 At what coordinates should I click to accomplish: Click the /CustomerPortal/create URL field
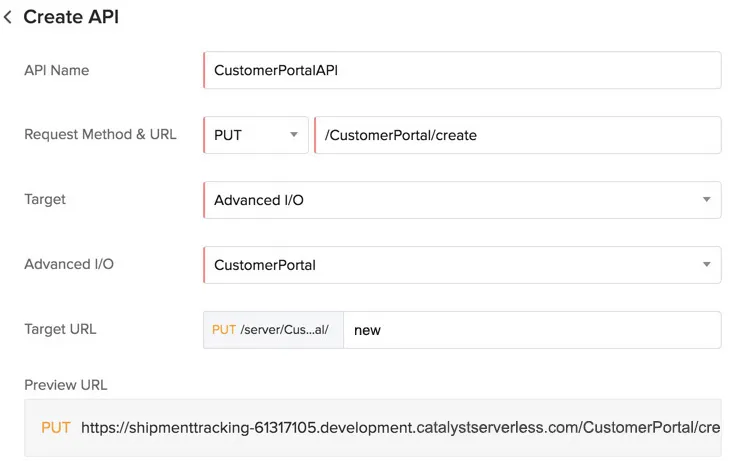(518, 135)
